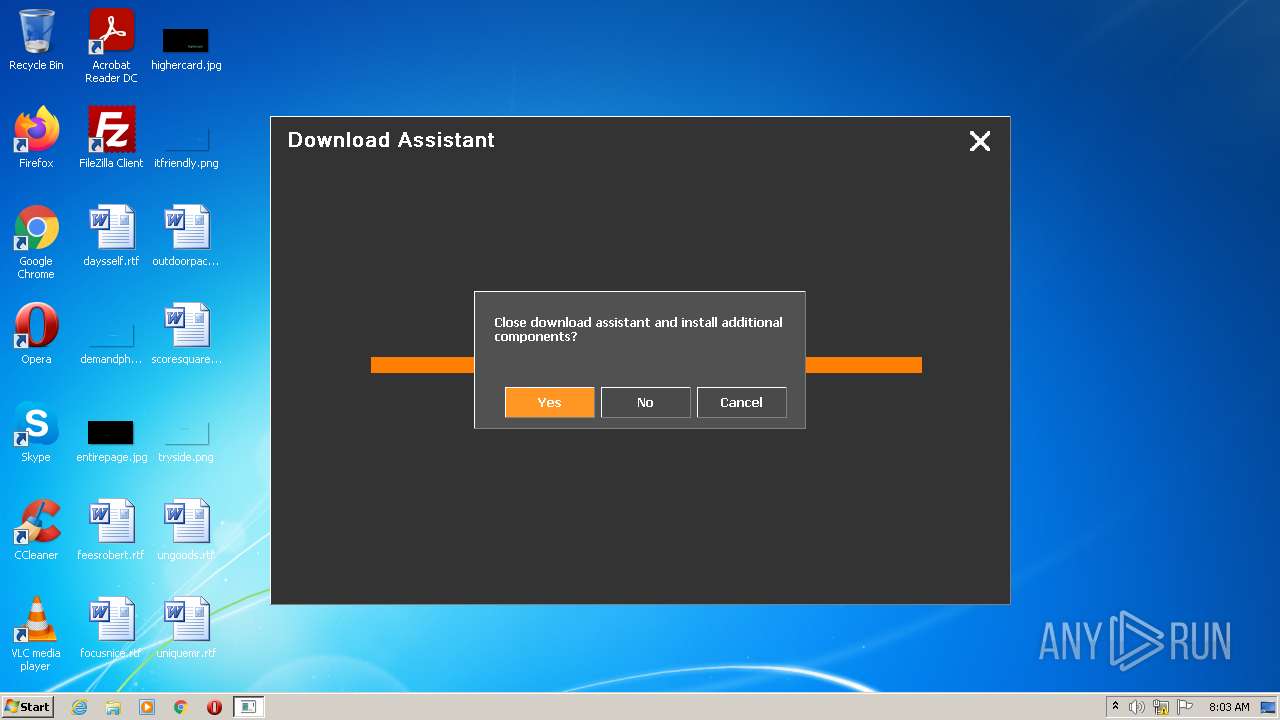Select demandph... desktop file

111,343
